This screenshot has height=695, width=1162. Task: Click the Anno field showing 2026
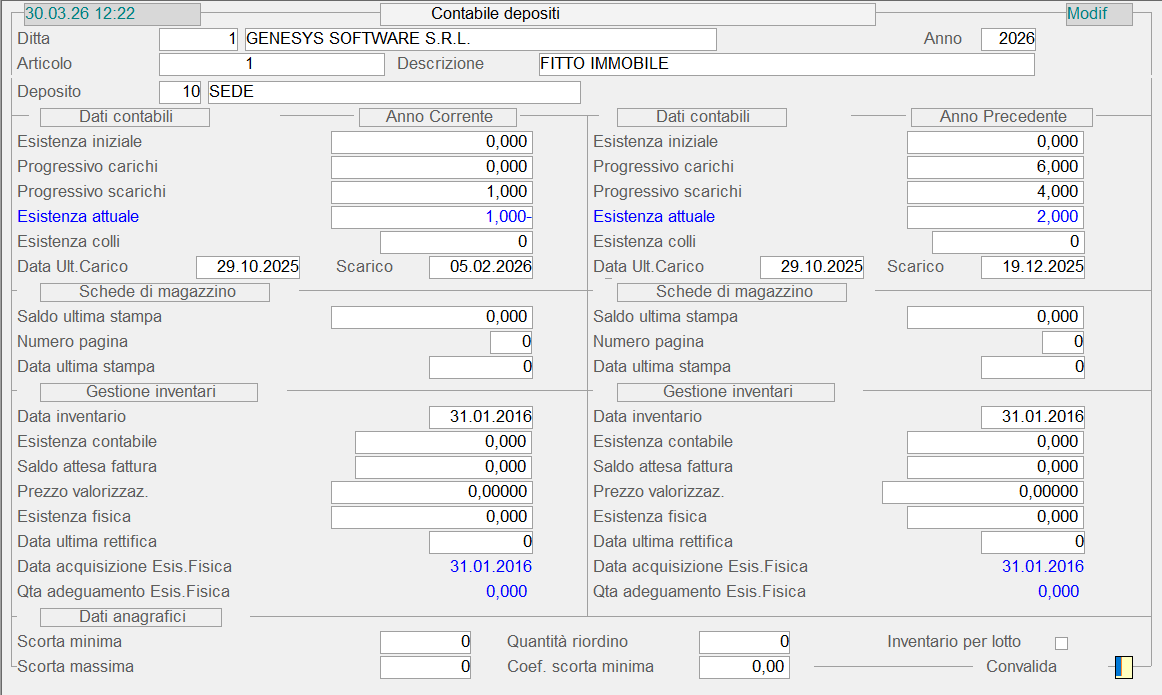pyautogui.click(x=1008, y=39)
